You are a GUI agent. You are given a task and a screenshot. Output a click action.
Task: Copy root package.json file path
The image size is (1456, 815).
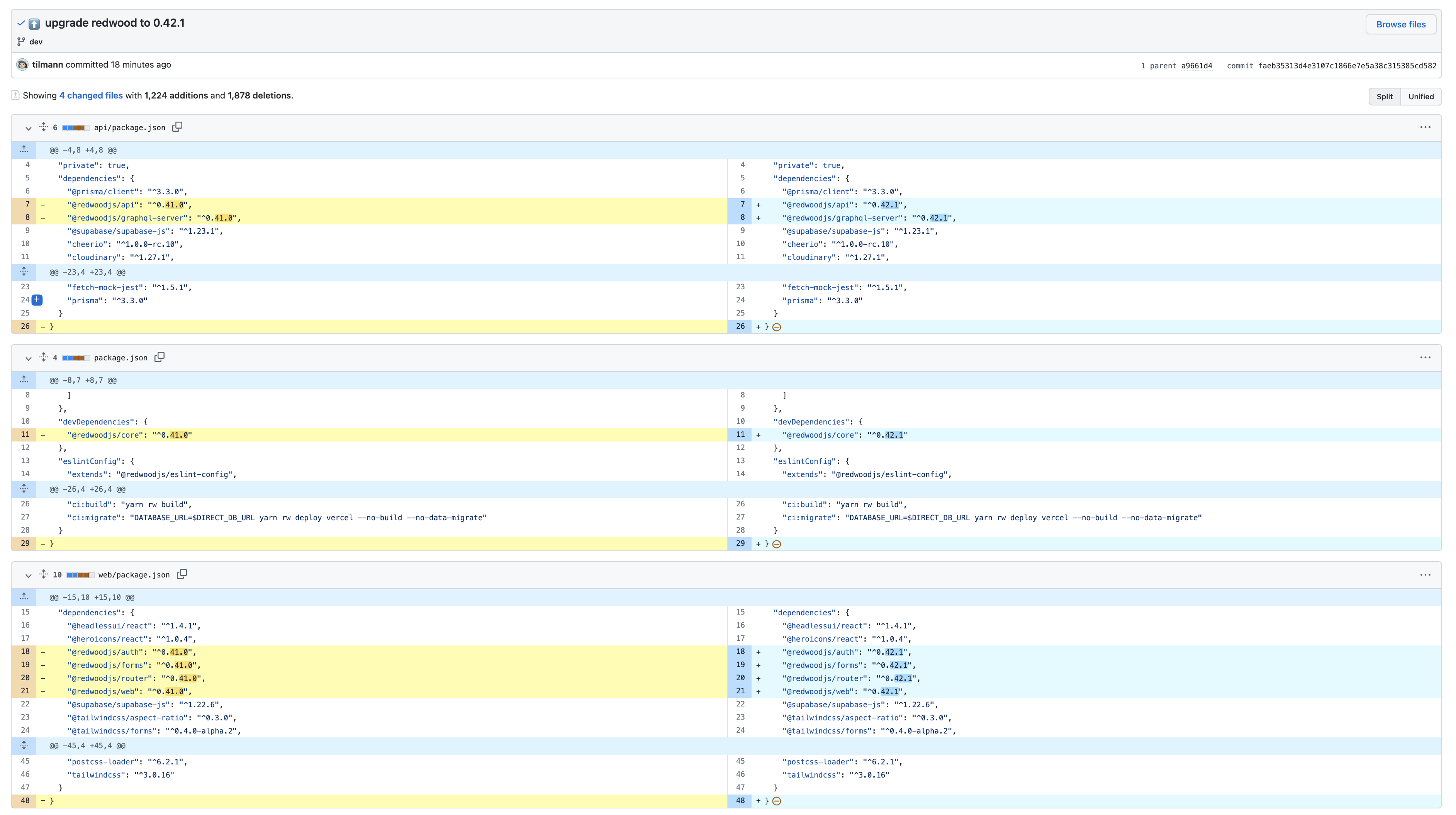(160, 357)
